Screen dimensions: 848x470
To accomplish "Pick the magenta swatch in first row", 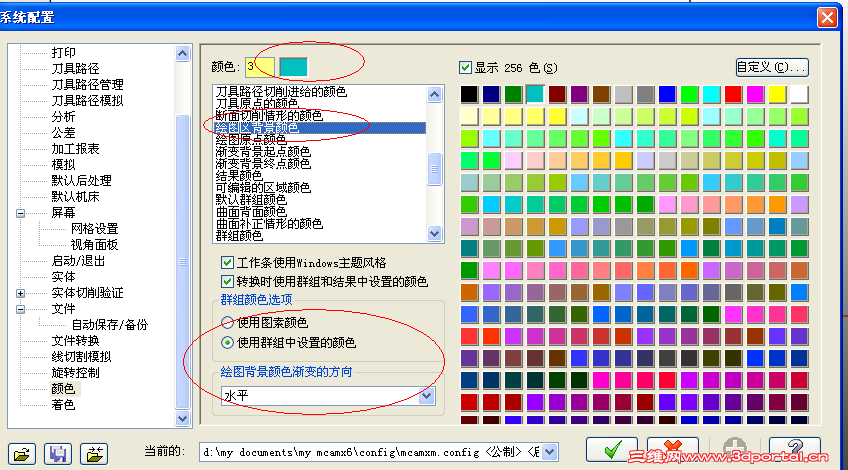I will [755, 94].
